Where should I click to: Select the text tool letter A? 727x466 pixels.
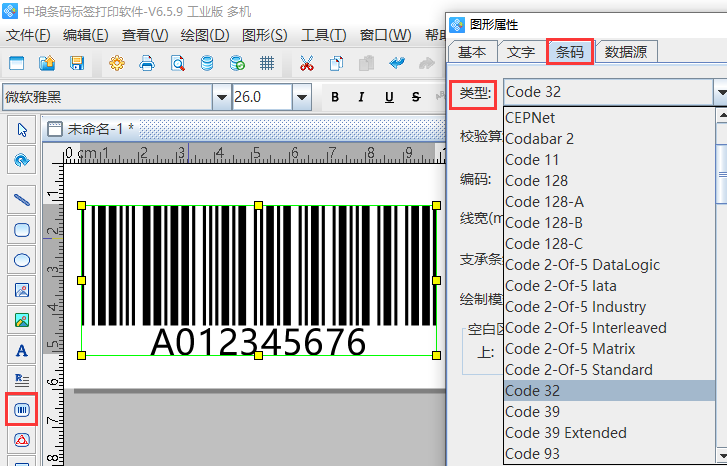click(x=22, y=350)
